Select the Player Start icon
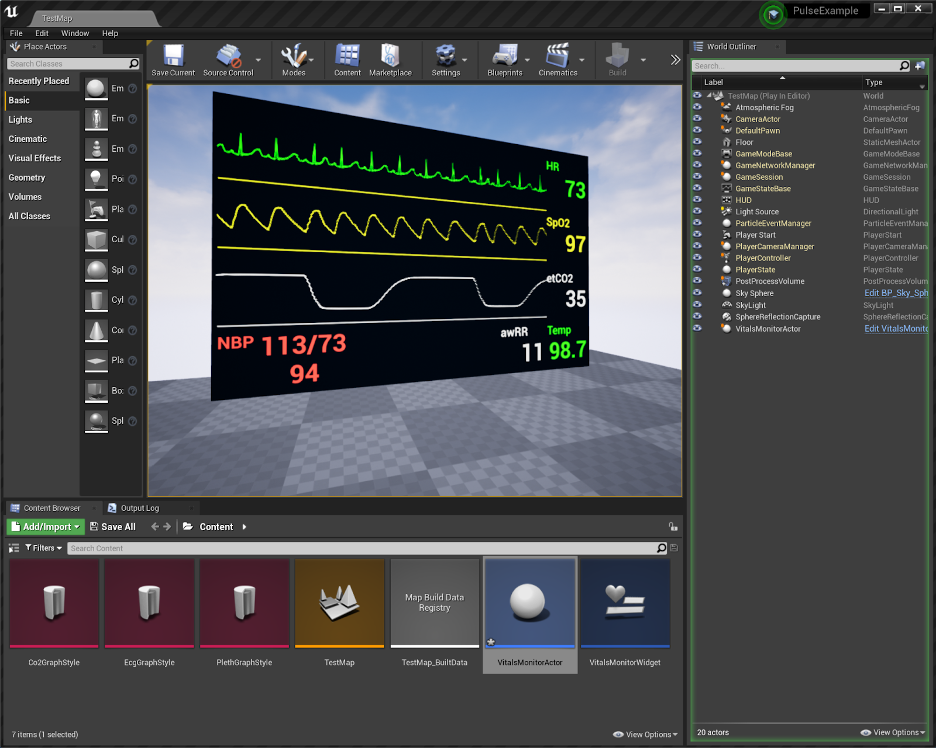This screenshot has height=748, width=936. [x=96, y=209]
